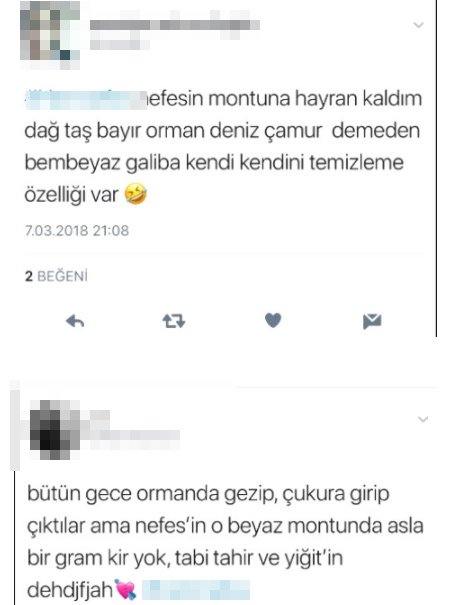
Task: Open second tweet's chevron options menu
Action: 423,419
